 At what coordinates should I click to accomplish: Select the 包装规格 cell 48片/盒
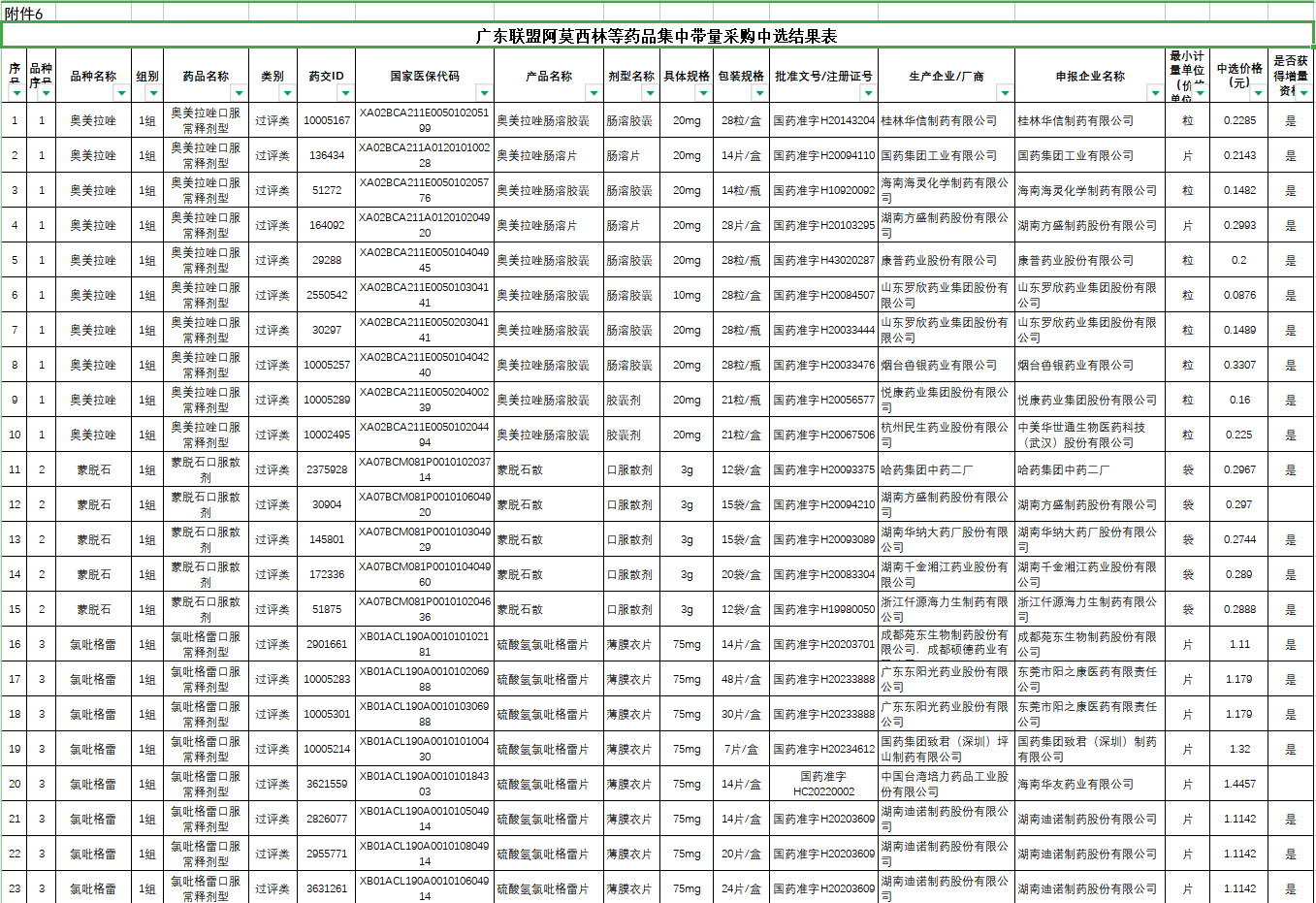[741, 679]
